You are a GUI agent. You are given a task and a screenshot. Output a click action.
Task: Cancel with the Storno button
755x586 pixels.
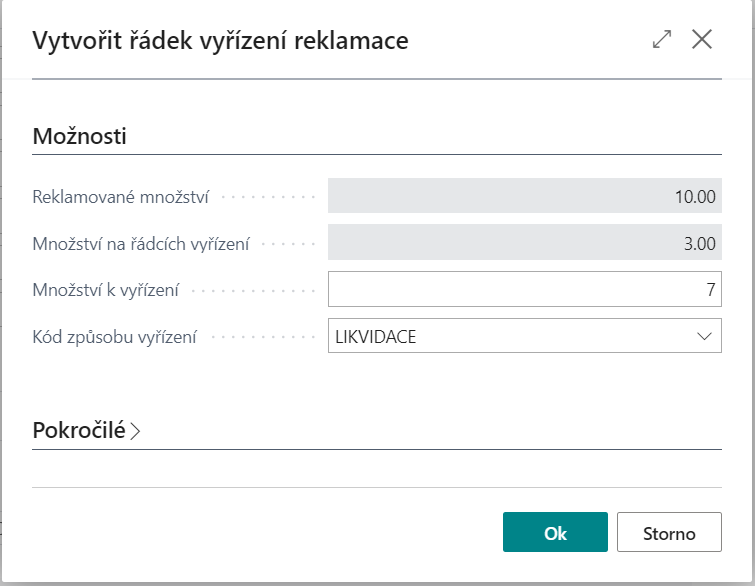669,533
